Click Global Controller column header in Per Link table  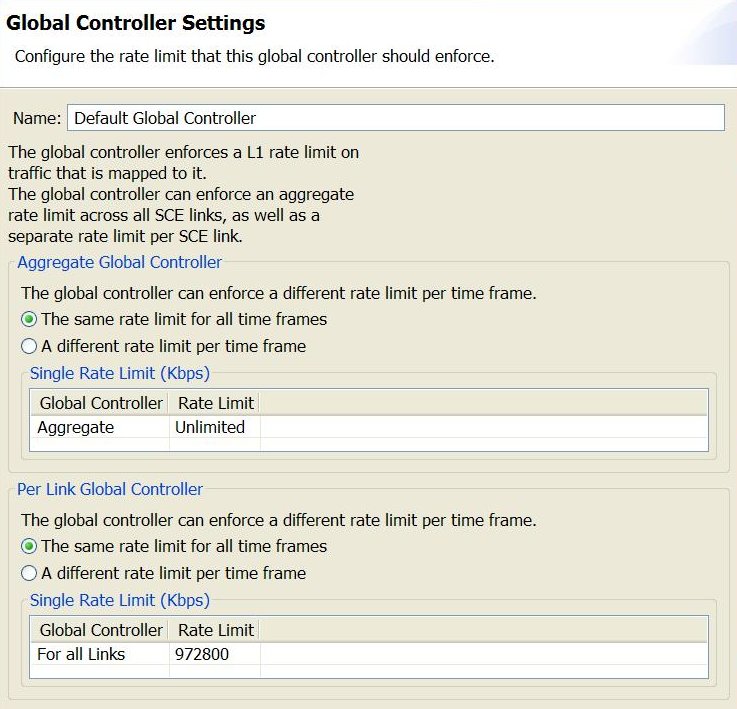click(x=100, y=630)
